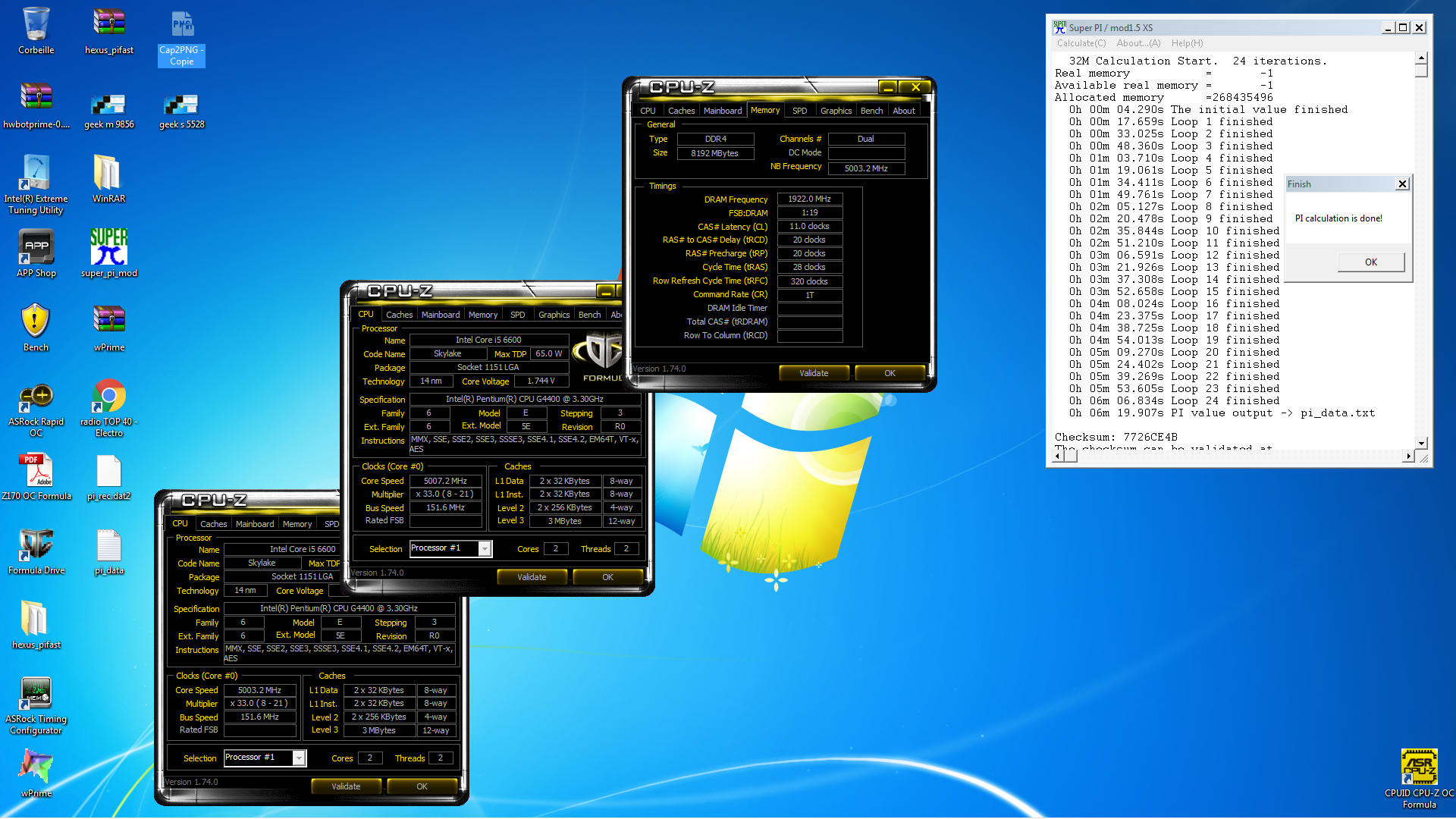Open Memory tab in middle CPU-Z window

483,315
